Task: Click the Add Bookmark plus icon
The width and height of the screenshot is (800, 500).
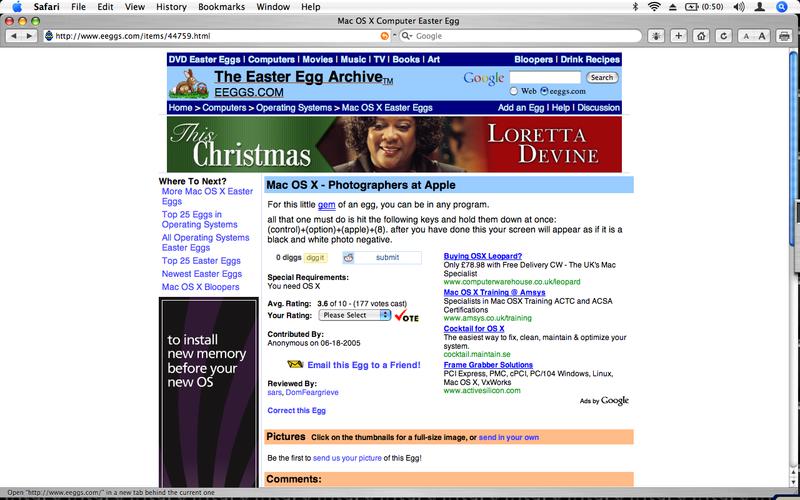Action: tap(679, 36)
